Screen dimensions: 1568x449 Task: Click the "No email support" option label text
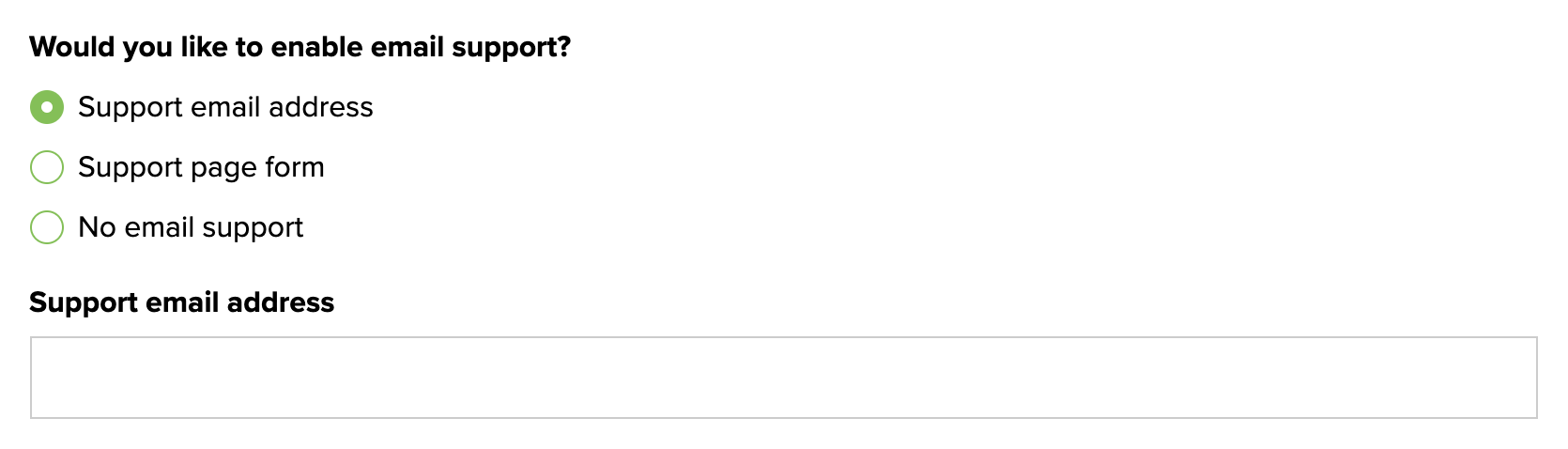tap(191, 227)
